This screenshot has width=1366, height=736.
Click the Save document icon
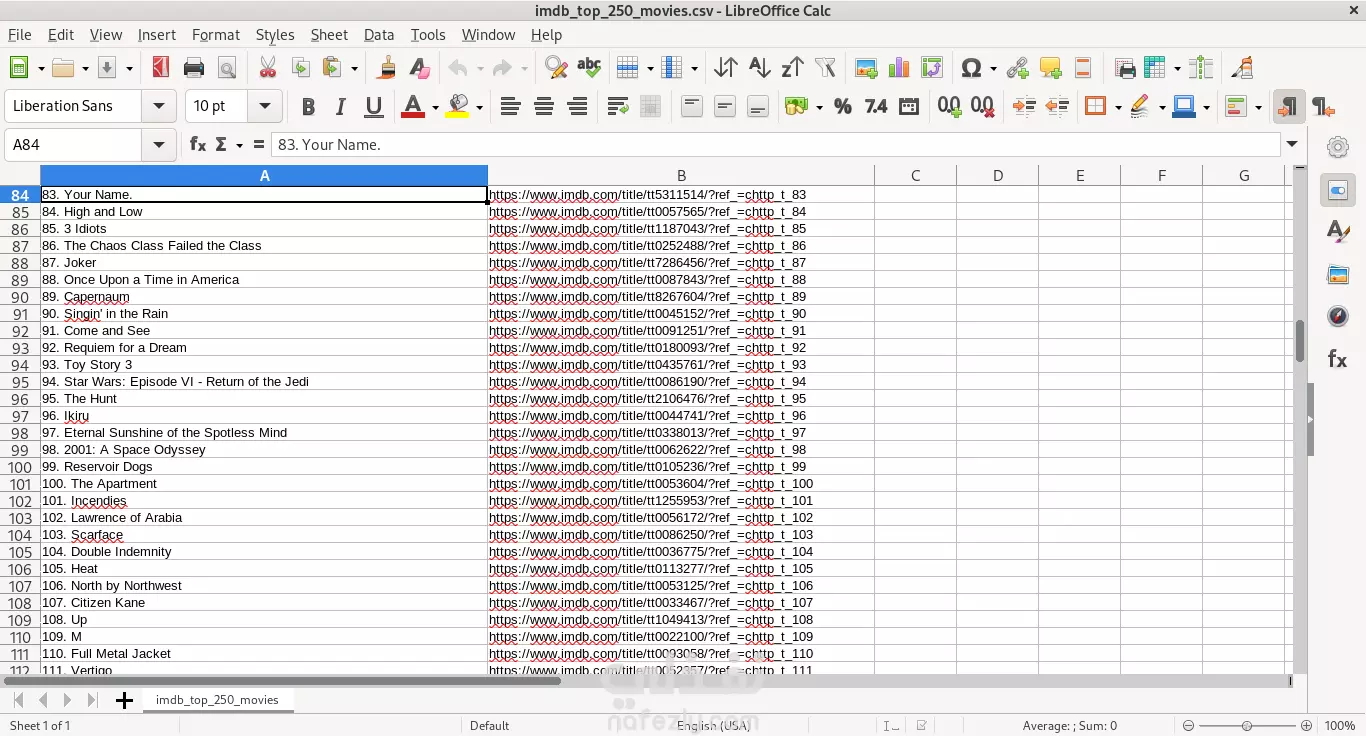pos(107,68)
